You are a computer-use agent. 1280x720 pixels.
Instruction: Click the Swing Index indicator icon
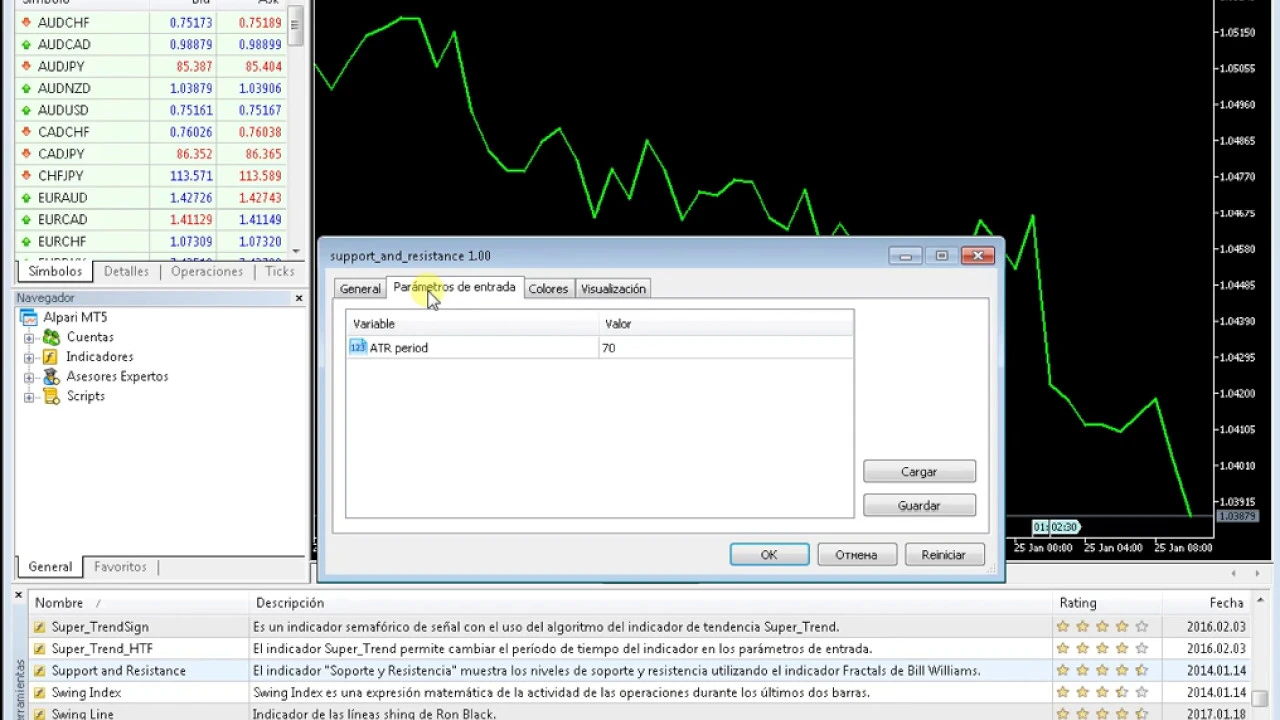click(x=40, y=693)
